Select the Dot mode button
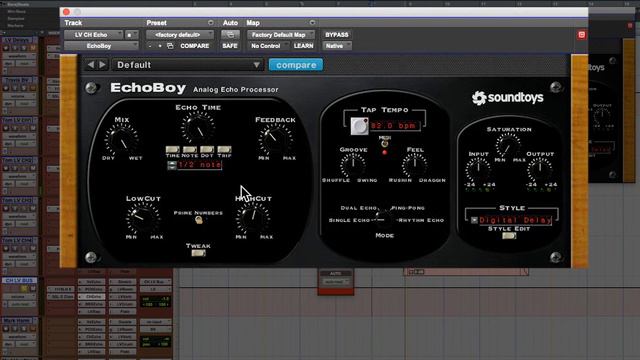The image size is (640, 360). click(207, 149)
